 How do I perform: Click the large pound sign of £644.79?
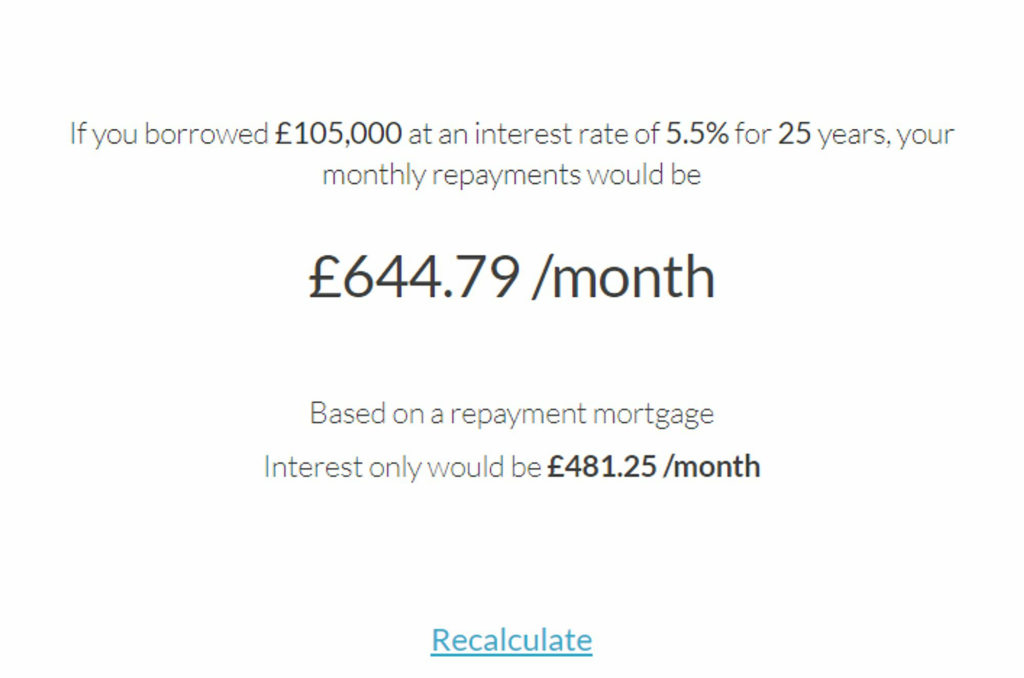[x=325, y=277]
